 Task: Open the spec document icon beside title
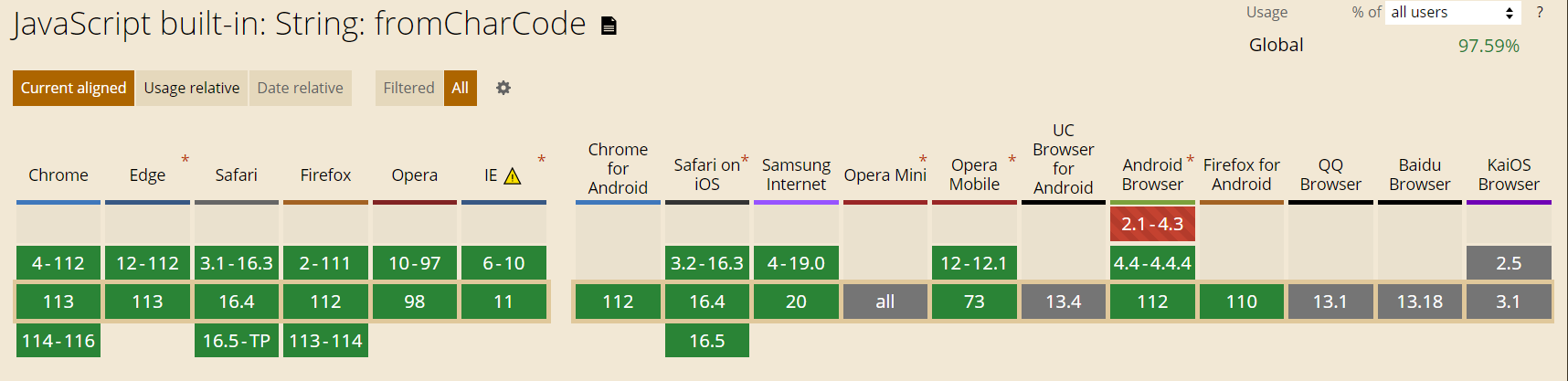click(x=609, y=26)
